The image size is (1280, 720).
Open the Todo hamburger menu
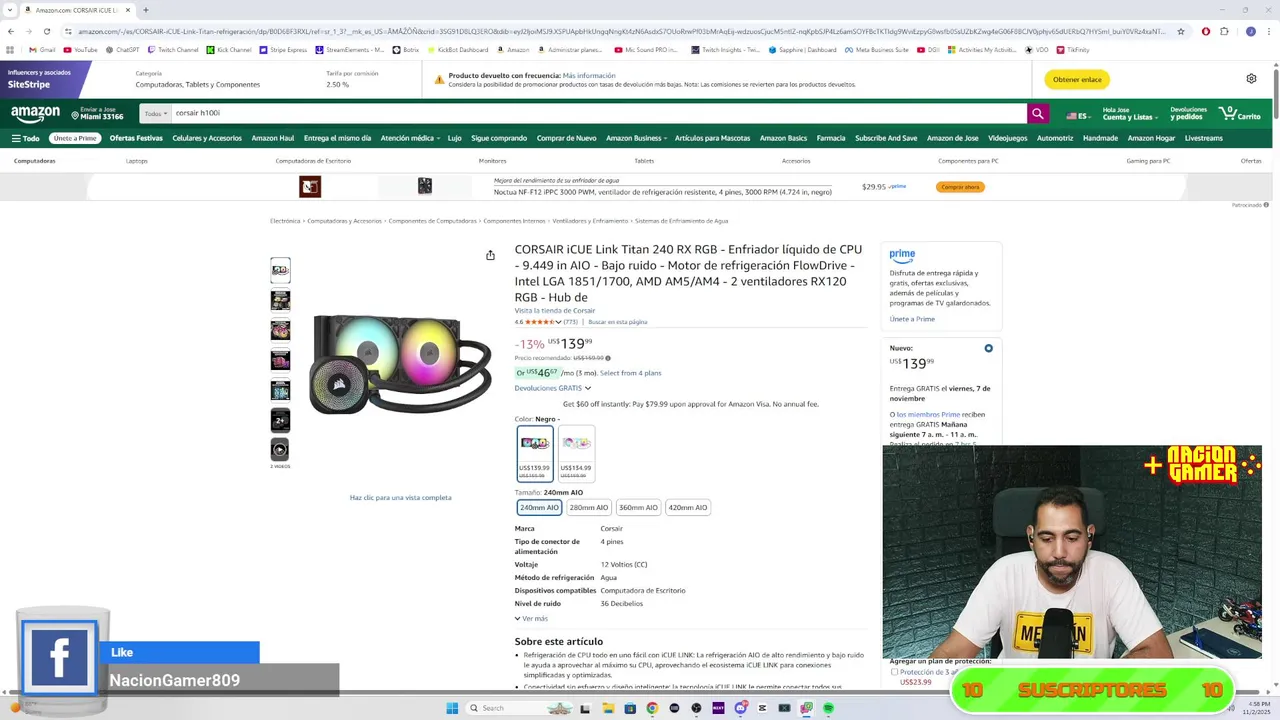coord(25,138)
